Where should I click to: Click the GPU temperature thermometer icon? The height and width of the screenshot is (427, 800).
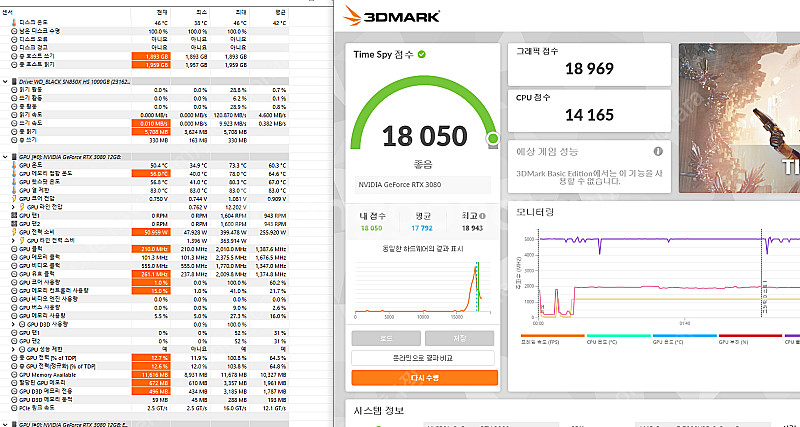14,164
